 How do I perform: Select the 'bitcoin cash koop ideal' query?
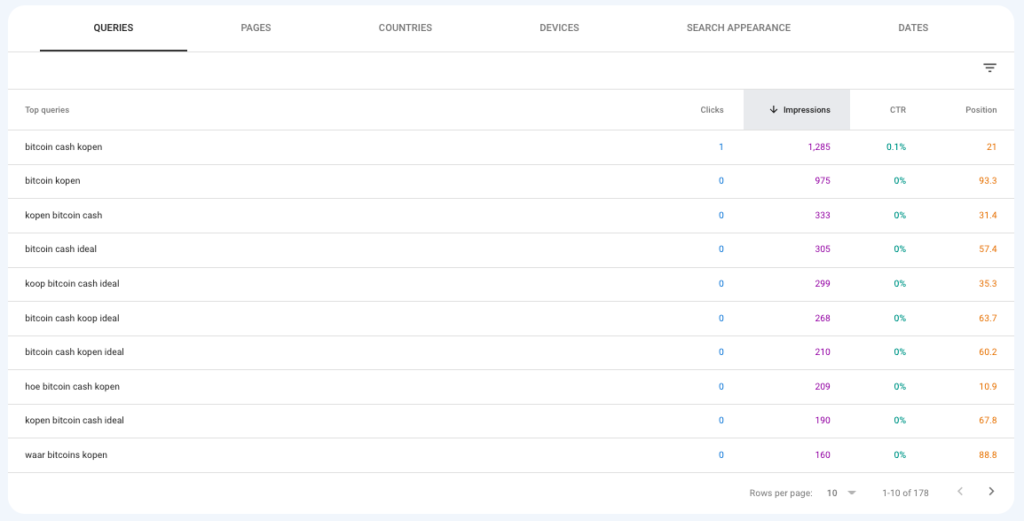(72, 318)
